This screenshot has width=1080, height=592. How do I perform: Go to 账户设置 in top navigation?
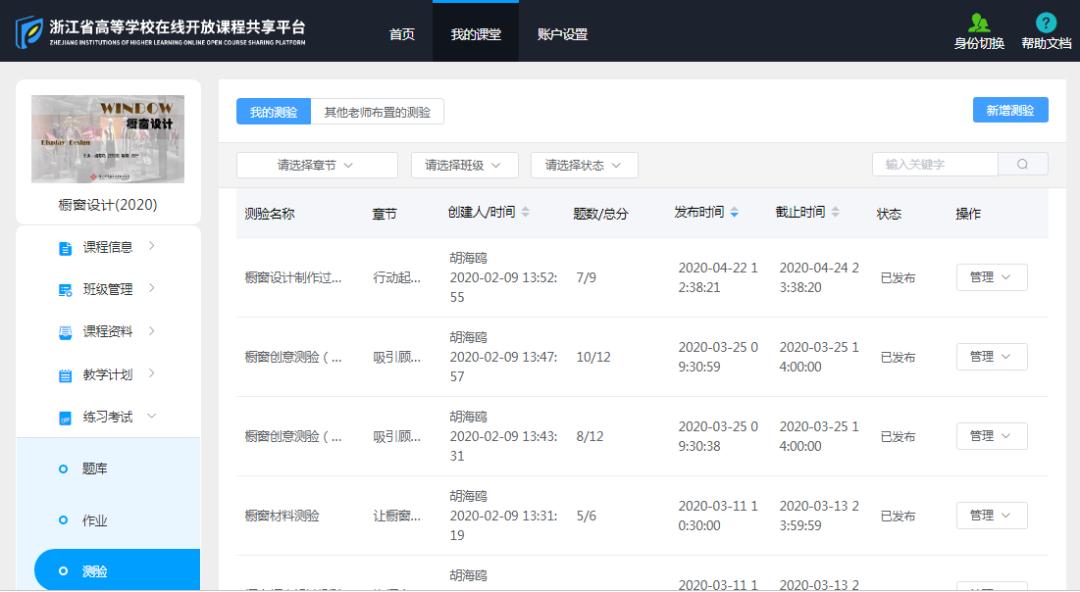click(x=562, y=34)
